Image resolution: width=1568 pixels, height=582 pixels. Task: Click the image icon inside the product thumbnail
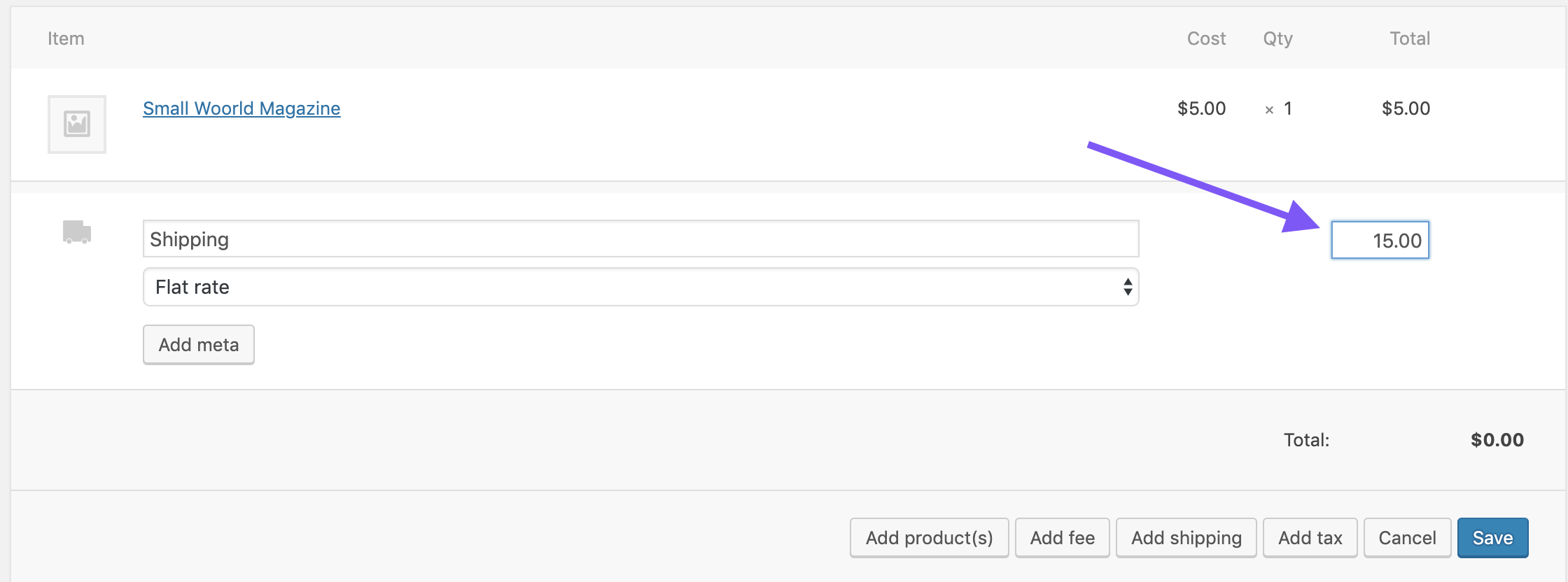click(76, 123)
